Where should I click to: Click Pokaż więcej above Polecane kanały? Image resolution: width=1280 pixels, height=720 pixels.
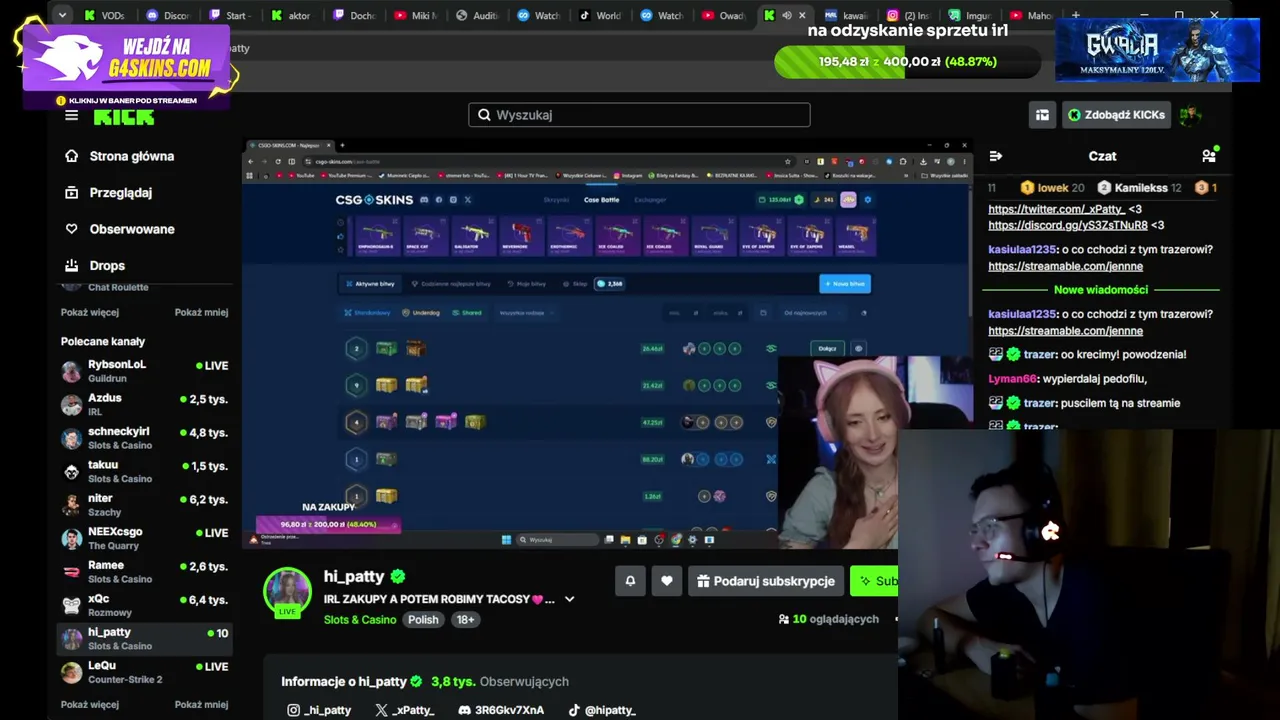coord(90,312)
